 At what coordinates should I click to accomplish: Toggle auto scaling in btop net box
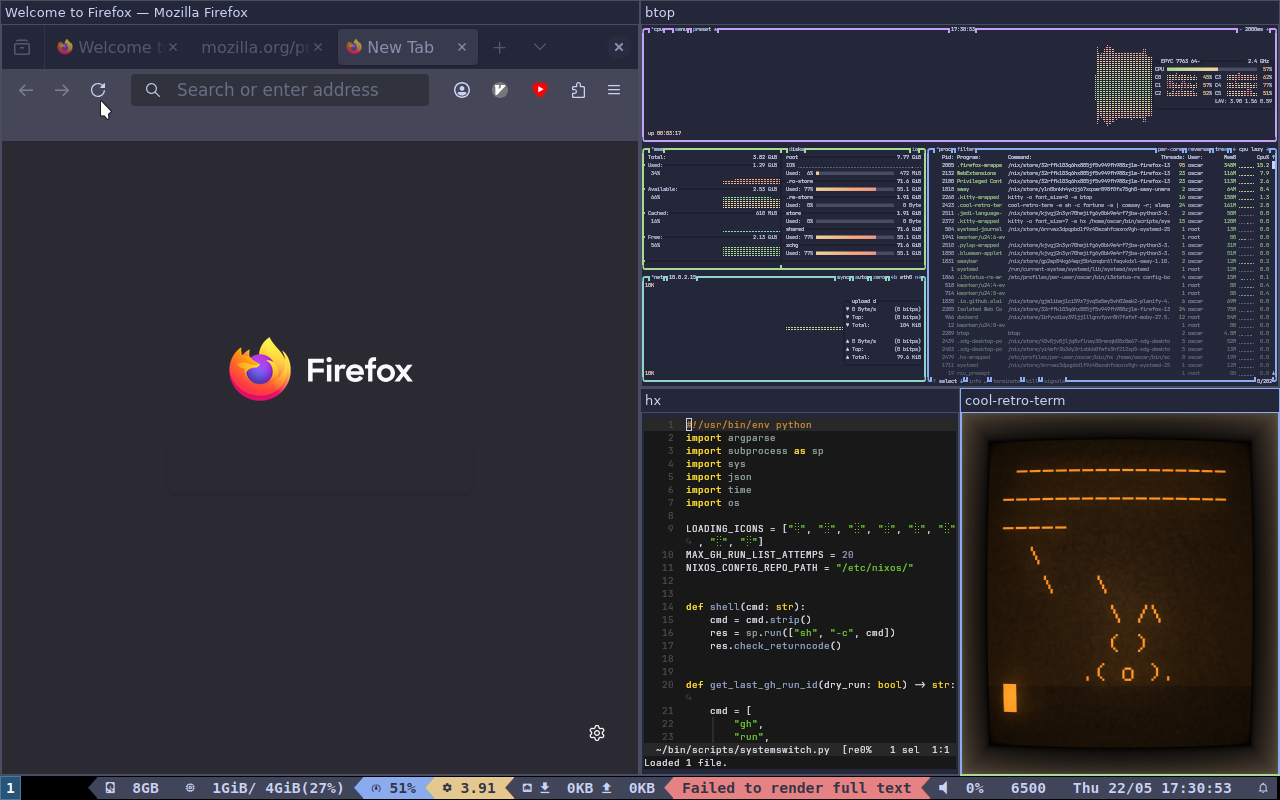(x=861, y=277)
